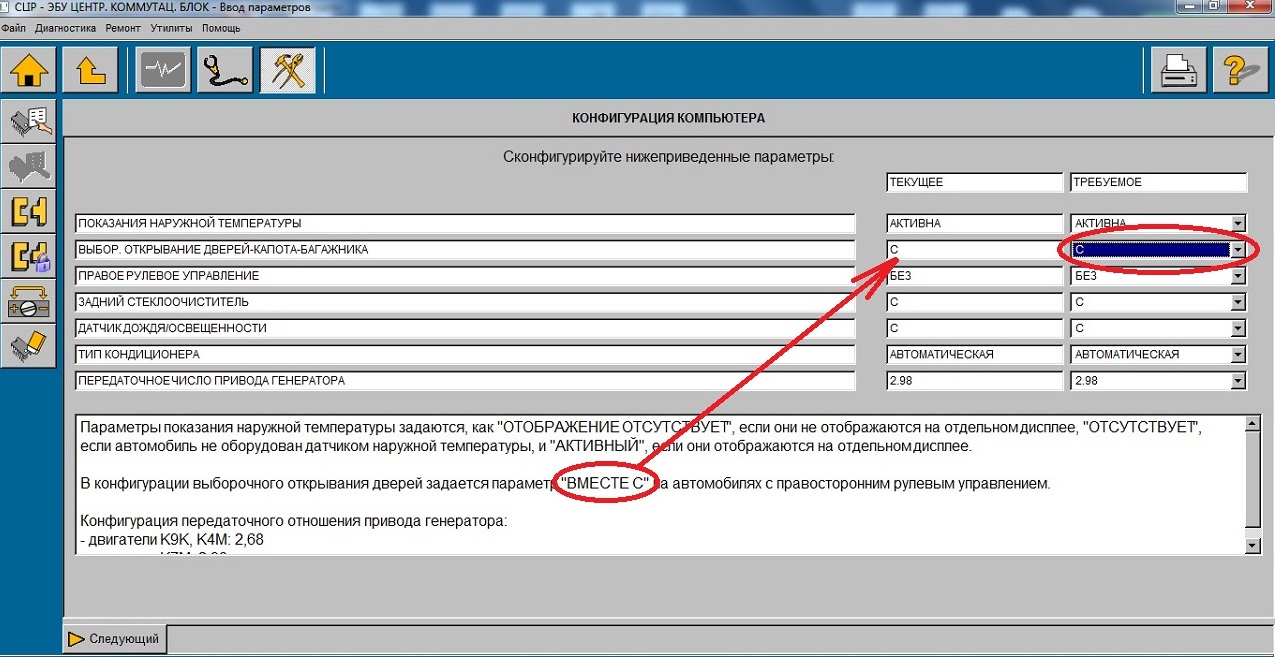Viewport: 1275px width, 657px height.
Task: Click the yellow connector with padlock icon
Action: pos(29,257)
